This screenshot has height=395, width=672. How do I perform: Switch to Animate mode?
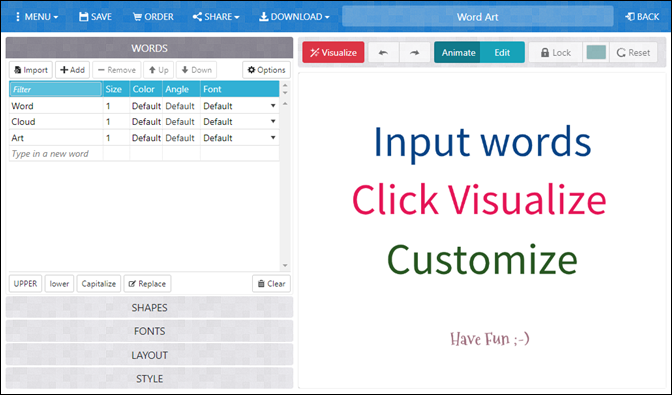point(458,52)
